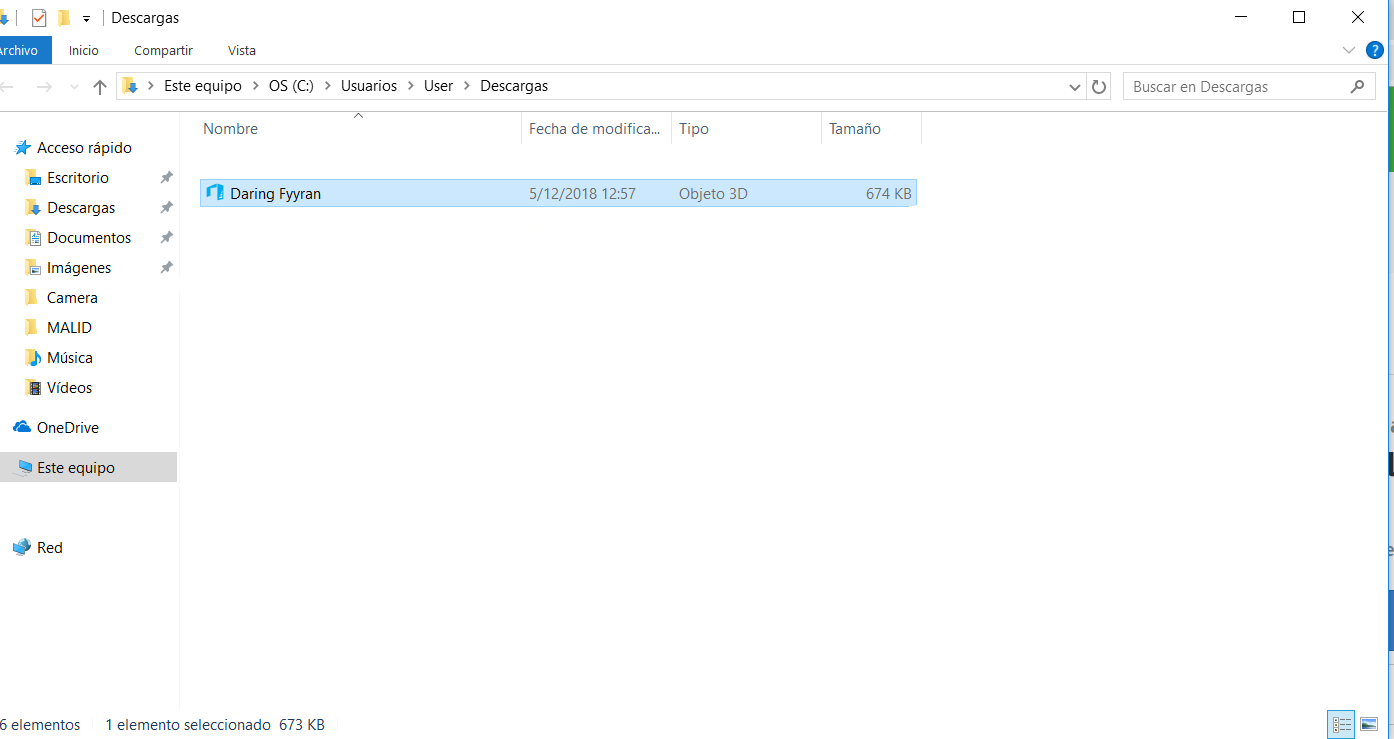Unpin Escritorio using its pin icon
Image resolution: width=1394 pixels, height=739 pixels.
(x=166, y=178)
